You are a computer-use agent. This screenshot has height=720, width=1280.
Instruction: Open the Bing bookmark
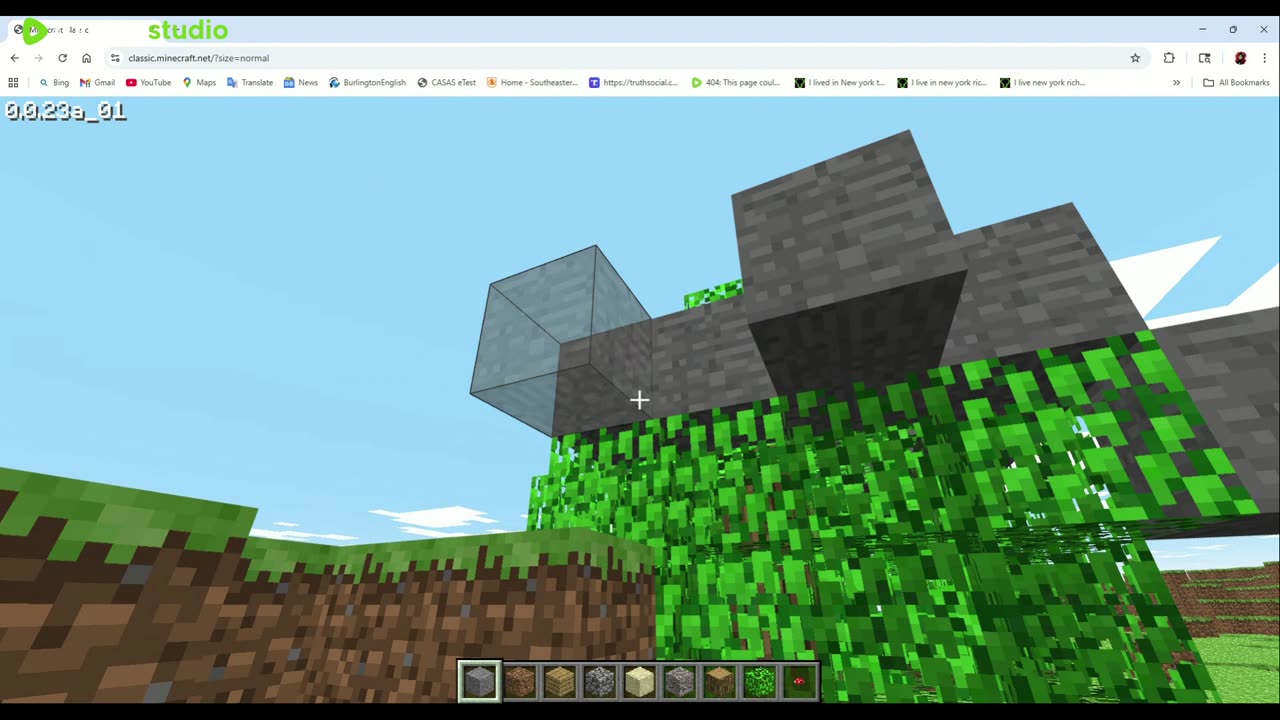pos(54,83)
